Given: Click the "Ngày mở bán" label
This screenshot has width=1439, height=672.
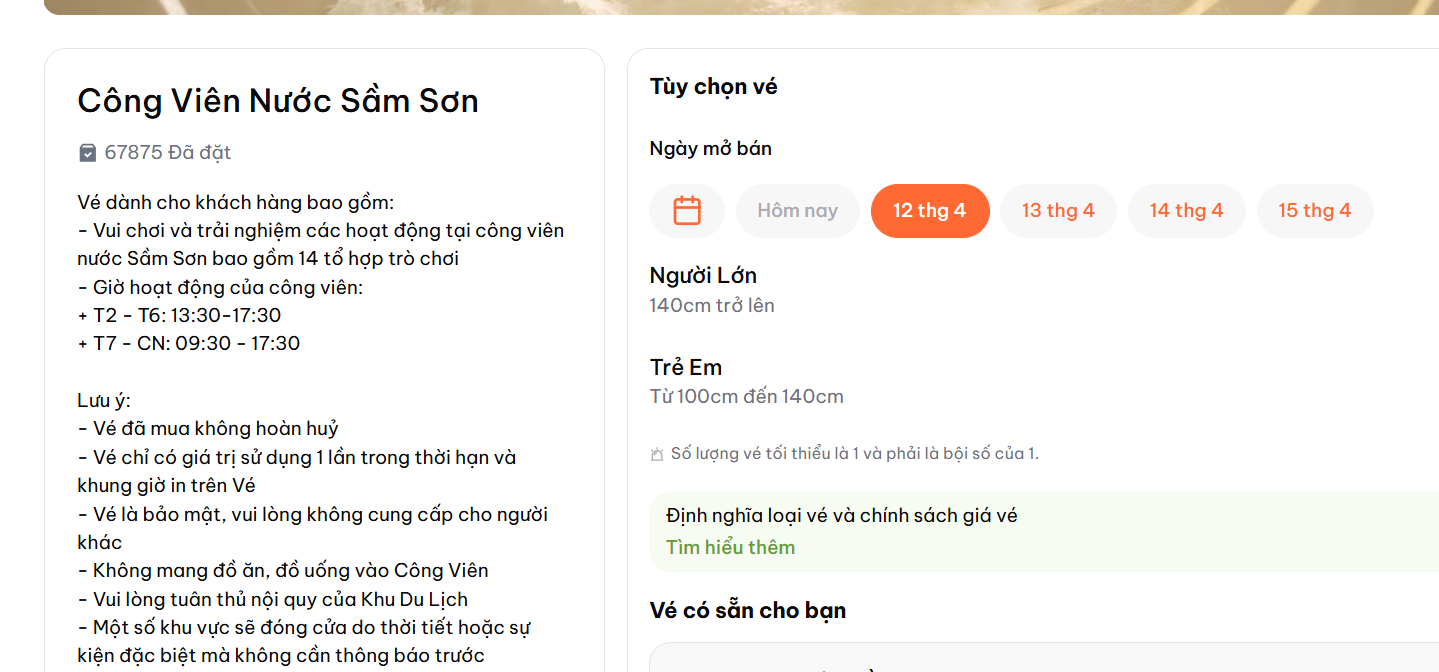Looking at the screenshot, I should pyautogui.click(x=708, y=148).
